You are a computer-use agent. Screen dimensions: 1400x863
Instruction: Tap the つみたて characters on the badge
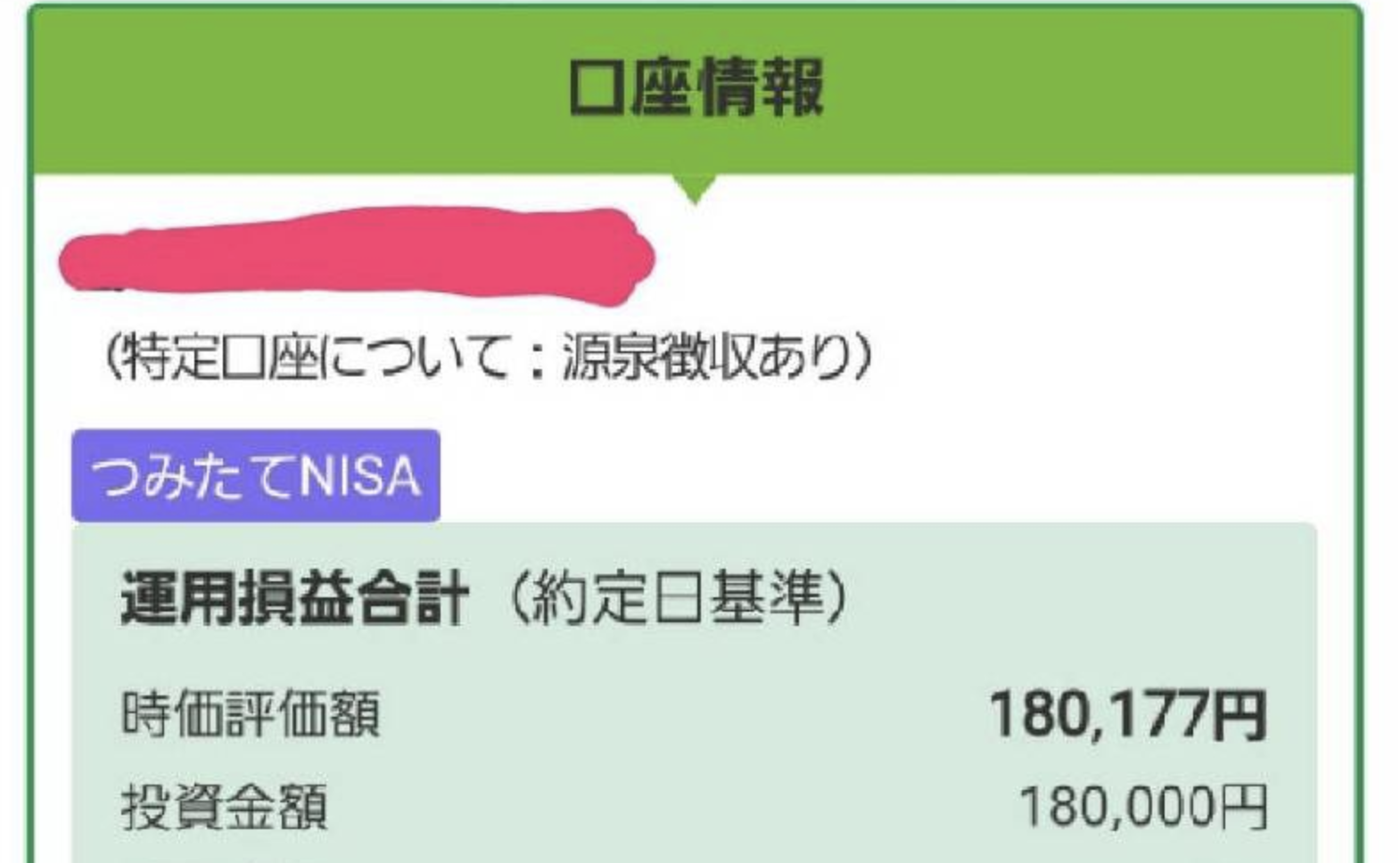194,476
